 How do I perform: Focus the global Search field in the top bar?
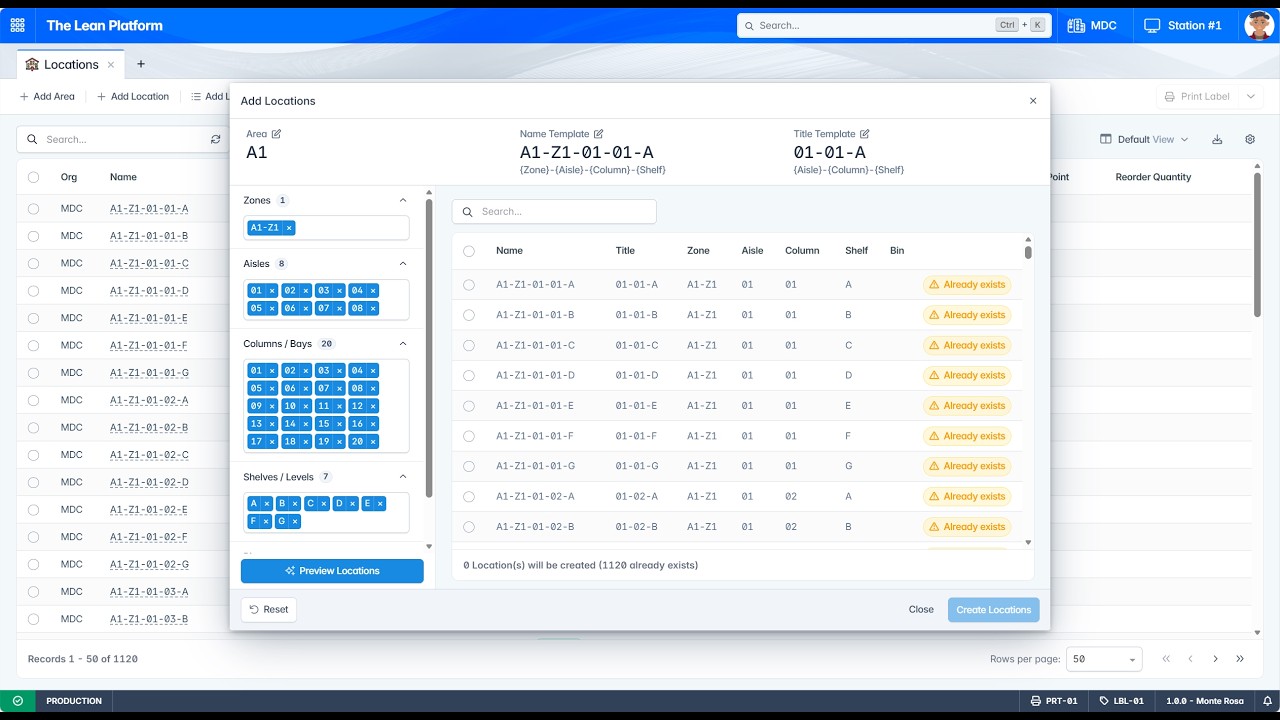[892, 25]
